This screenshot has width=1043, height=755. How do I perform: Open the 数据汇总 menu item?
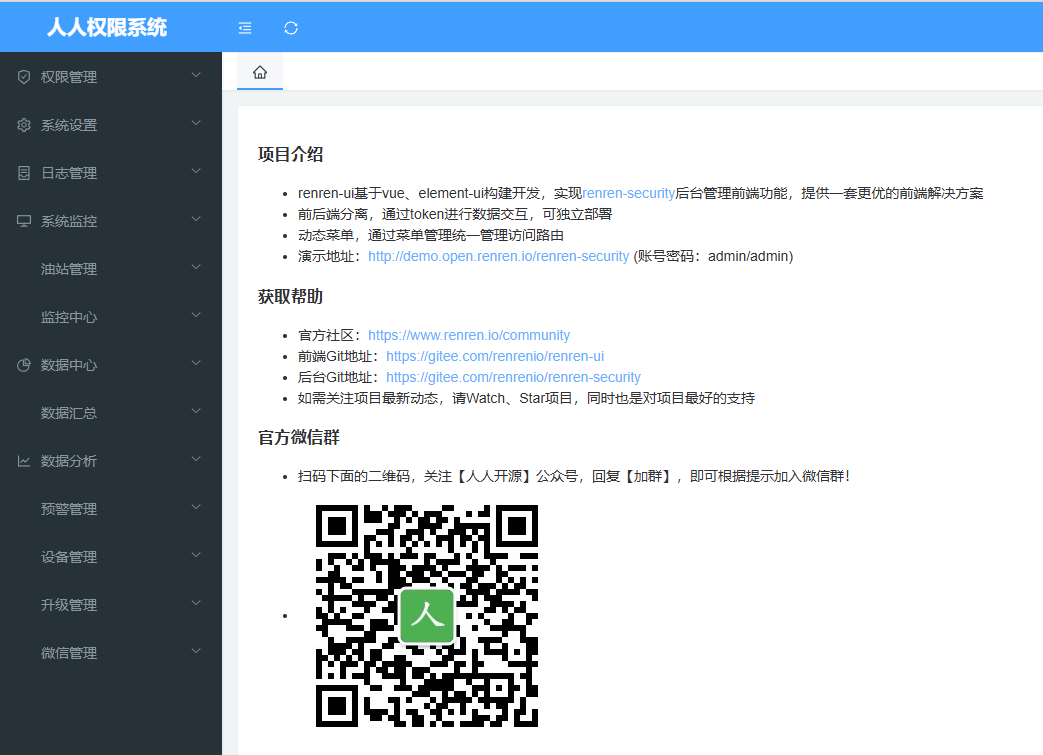click(x=110, y=413)
